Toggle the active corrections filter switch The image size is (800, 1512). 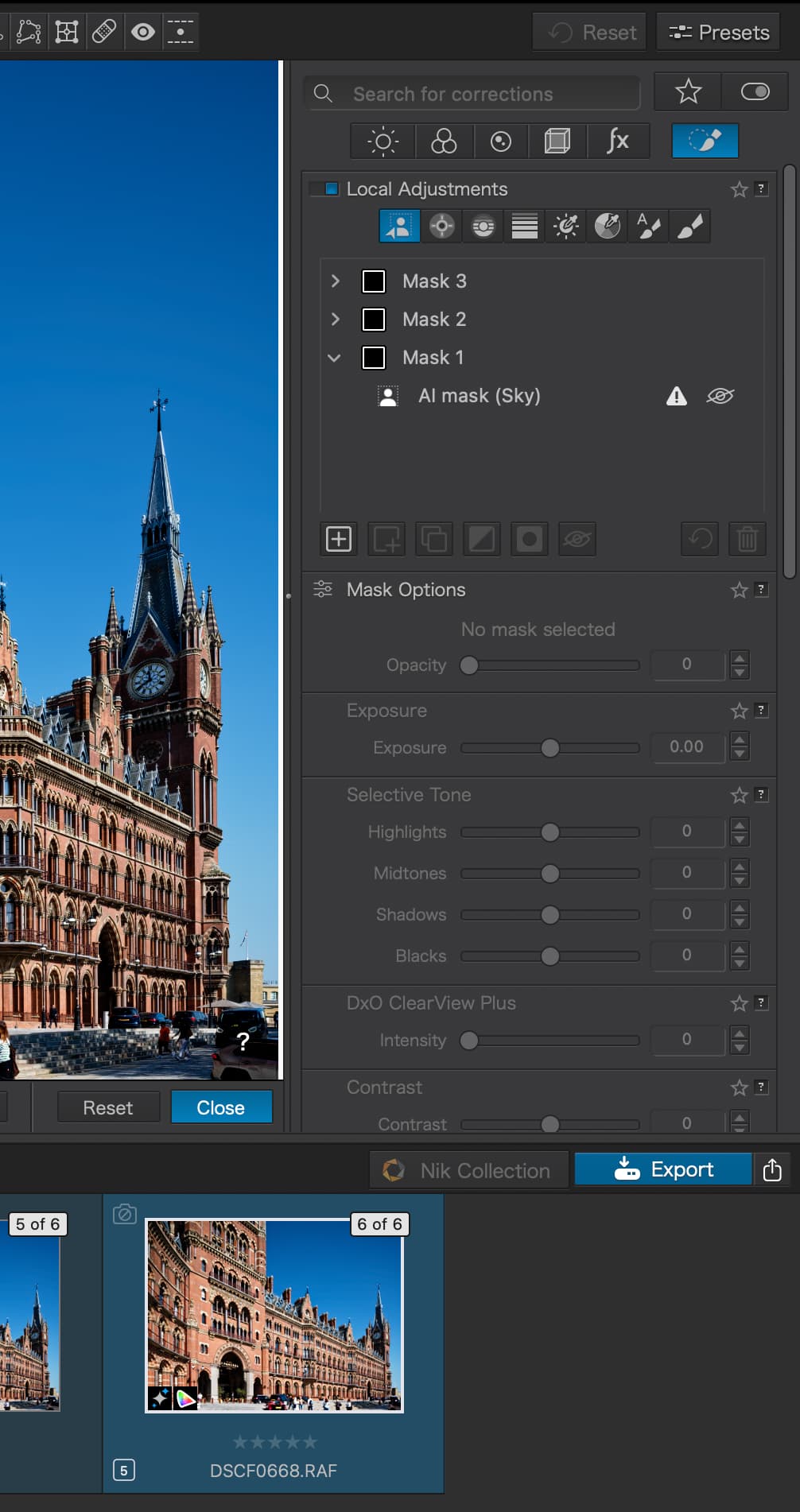pos(755,92)
